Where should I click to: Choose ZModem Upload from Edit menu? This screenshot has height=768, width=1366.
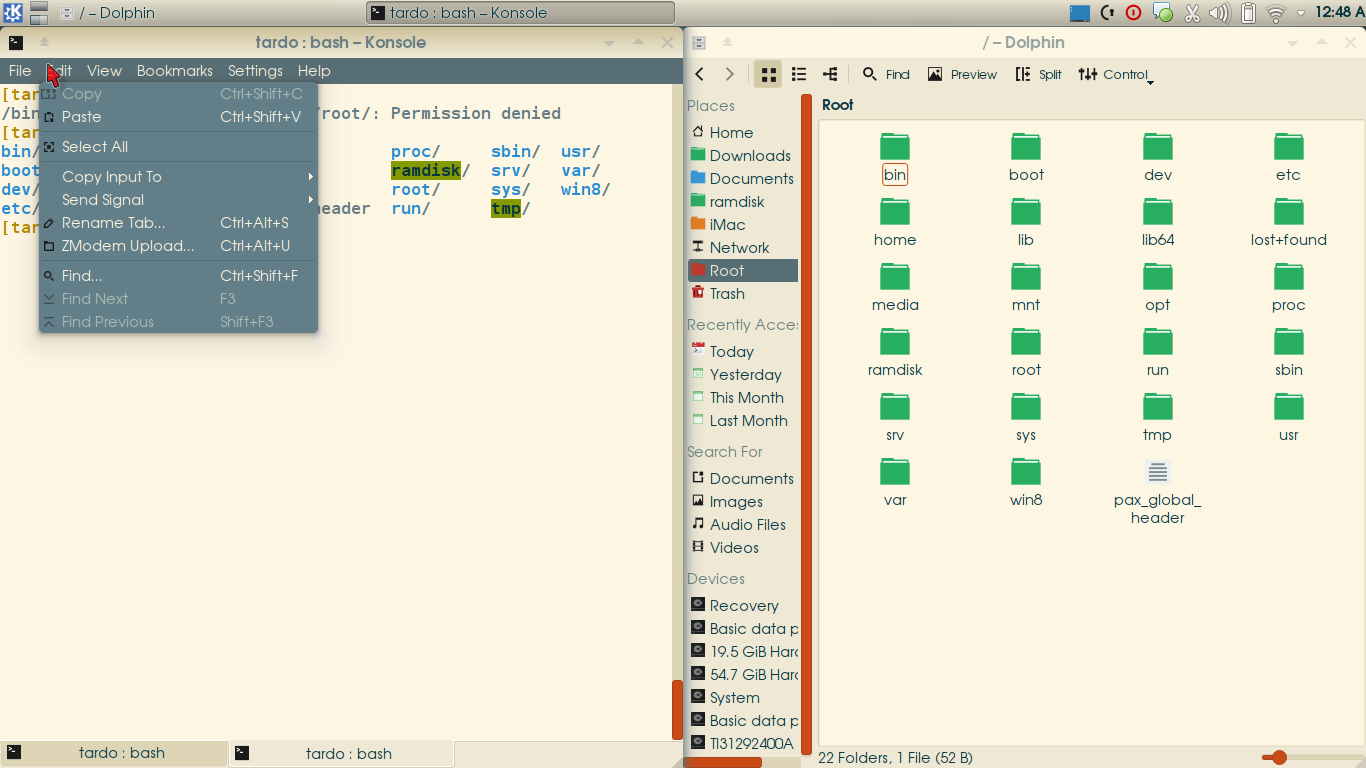click(x=178, y=245)
